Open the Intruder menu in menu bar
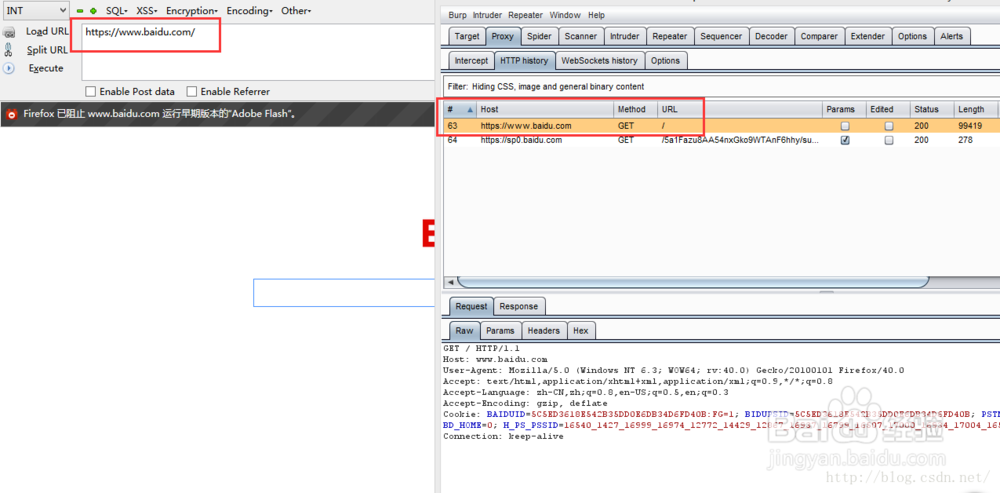 pyautogui.click(x=487, y=15)
